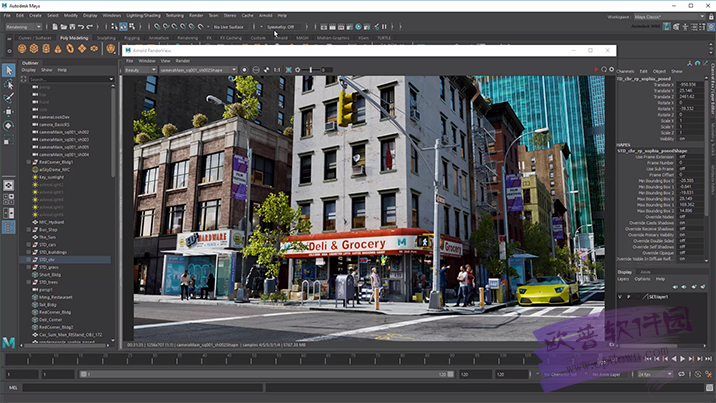Toggle the P playback box for SETLayer1
The width and height of the screenshot is (716, 403).
pyautogui.click(x=628, y=297)
